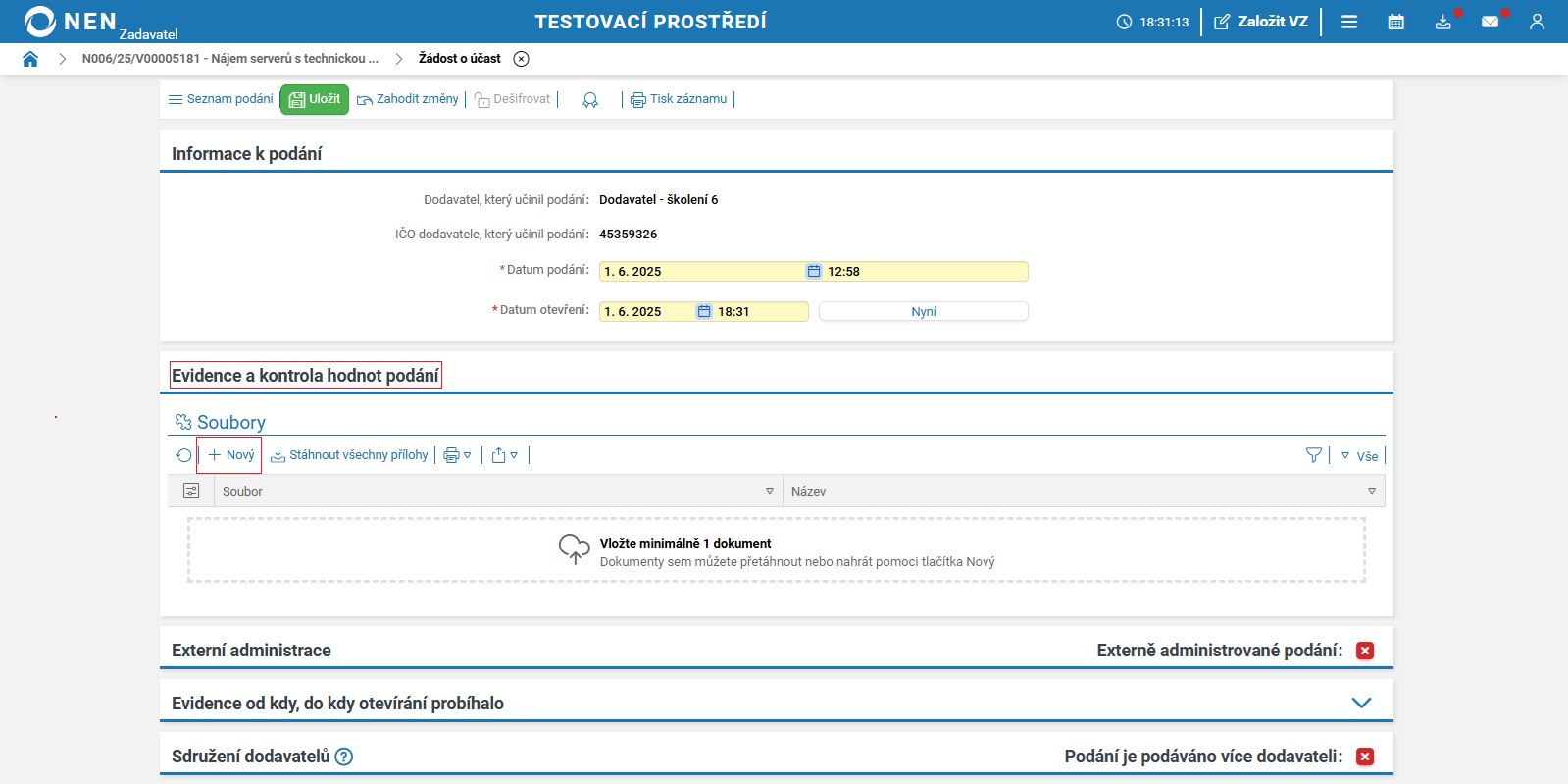Click the home icon in breadcrumb
1568x784 pixels.
30,59
